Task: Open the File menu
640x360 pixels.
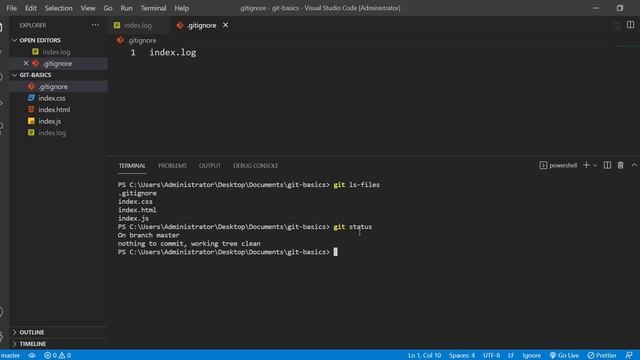Action: pos(11,8)
